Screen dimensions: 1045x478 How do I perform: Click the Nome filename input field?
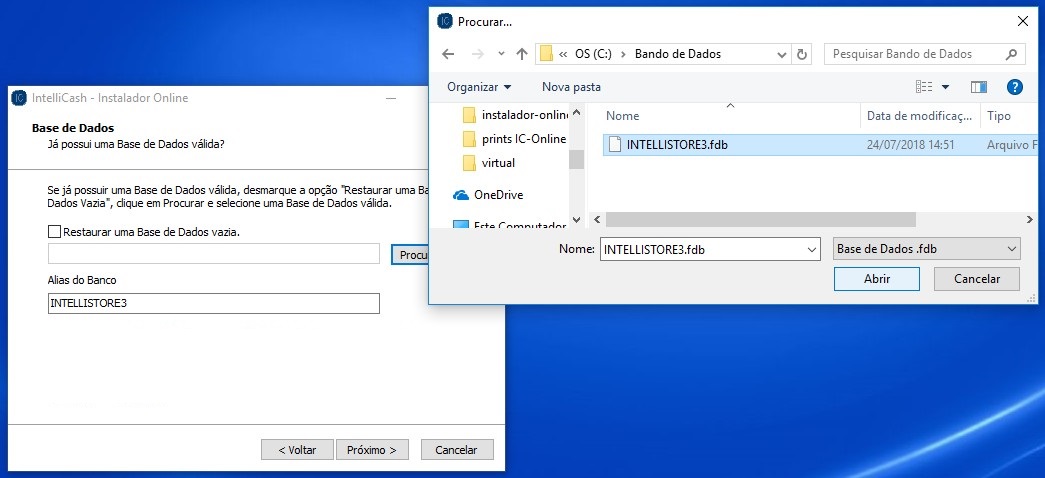[704, 249]
